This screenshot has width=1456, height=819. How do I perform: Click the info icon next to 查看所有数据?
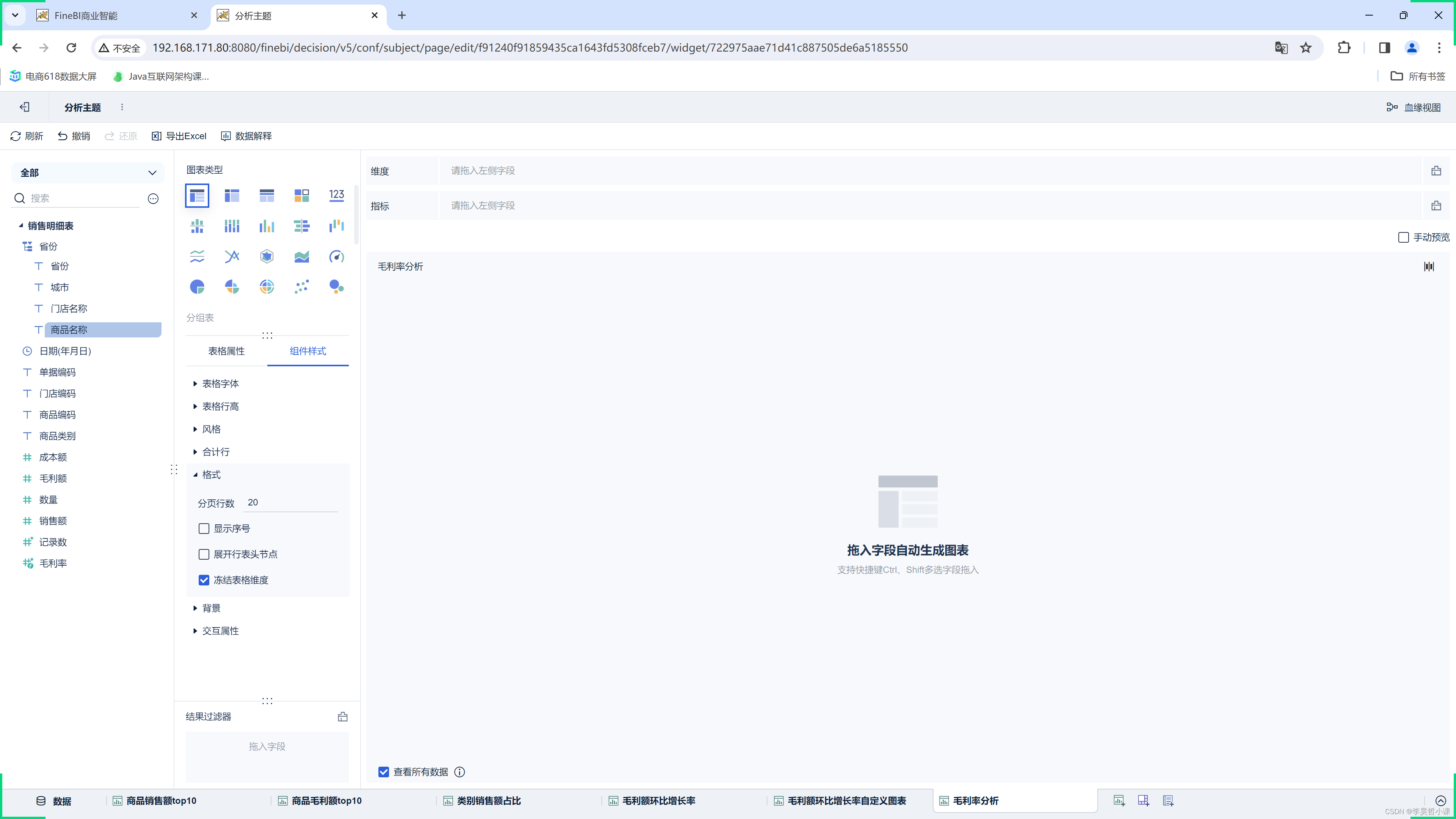(x=460, y=772)
